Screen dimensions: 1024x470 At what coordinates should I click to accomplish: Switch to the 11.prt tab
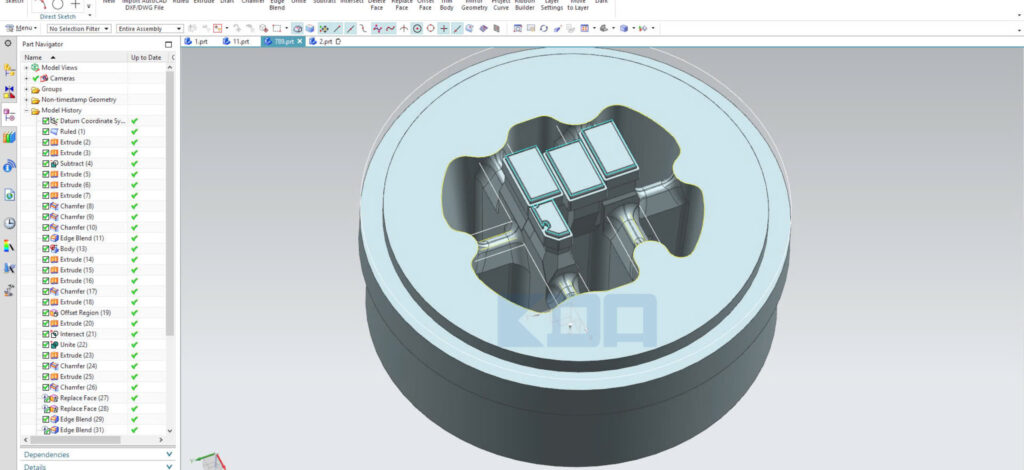pos(236,41)
